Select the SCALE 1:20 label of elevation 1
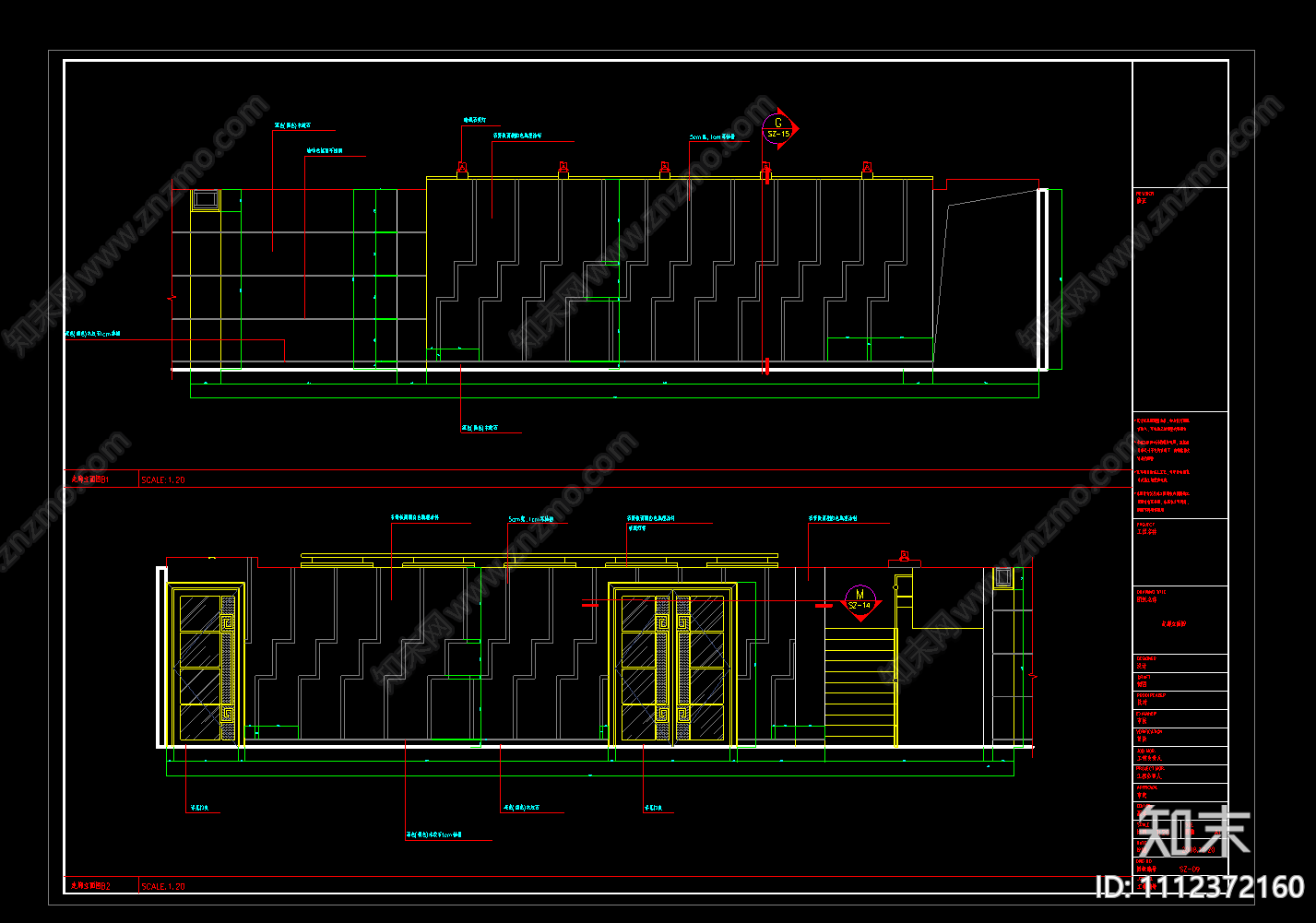Viewport: 1316px width, 923px height. [163, 479]
